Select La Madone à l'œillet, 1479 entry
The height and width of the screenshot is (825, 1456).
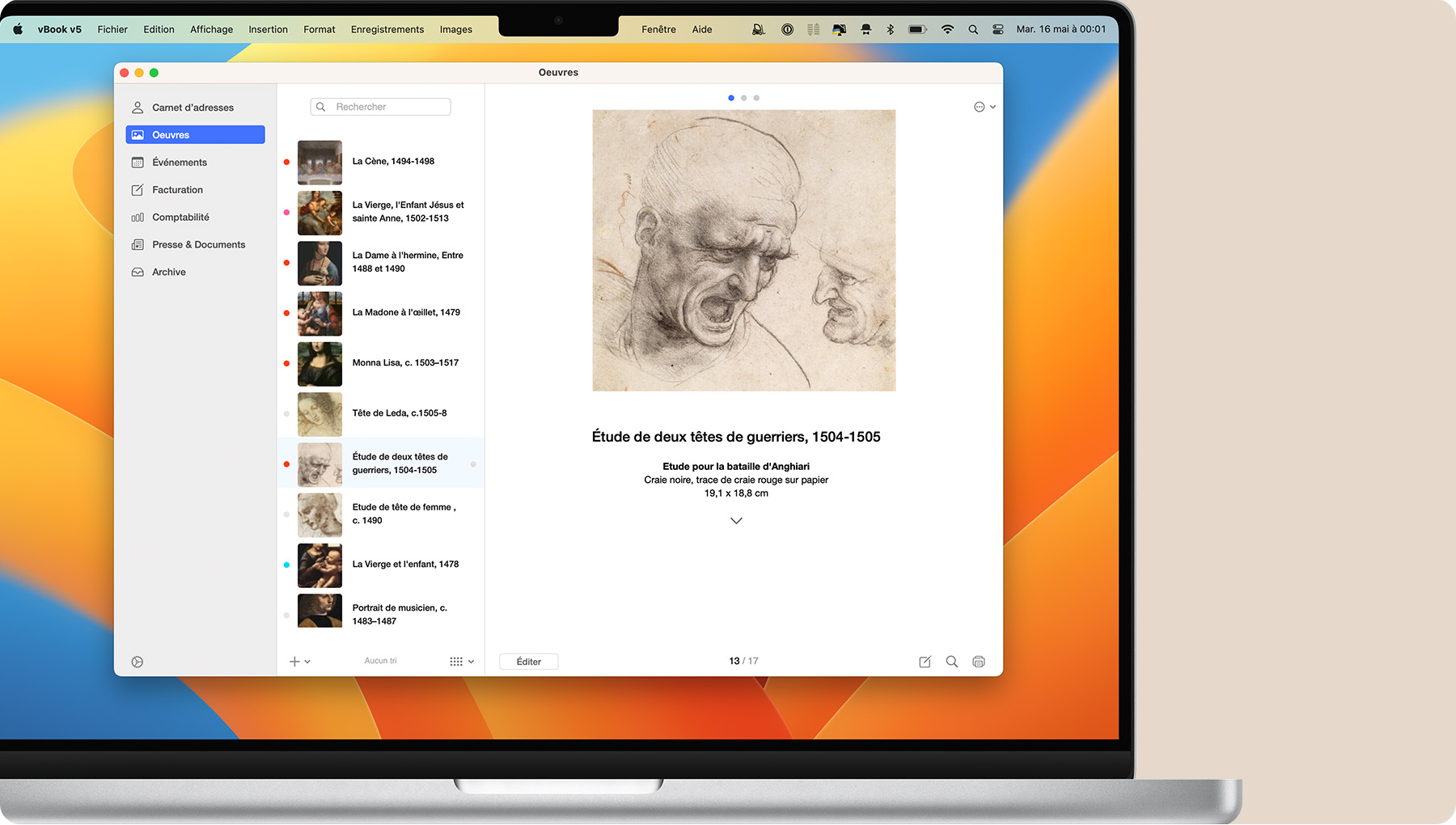[x=381, y=314]
